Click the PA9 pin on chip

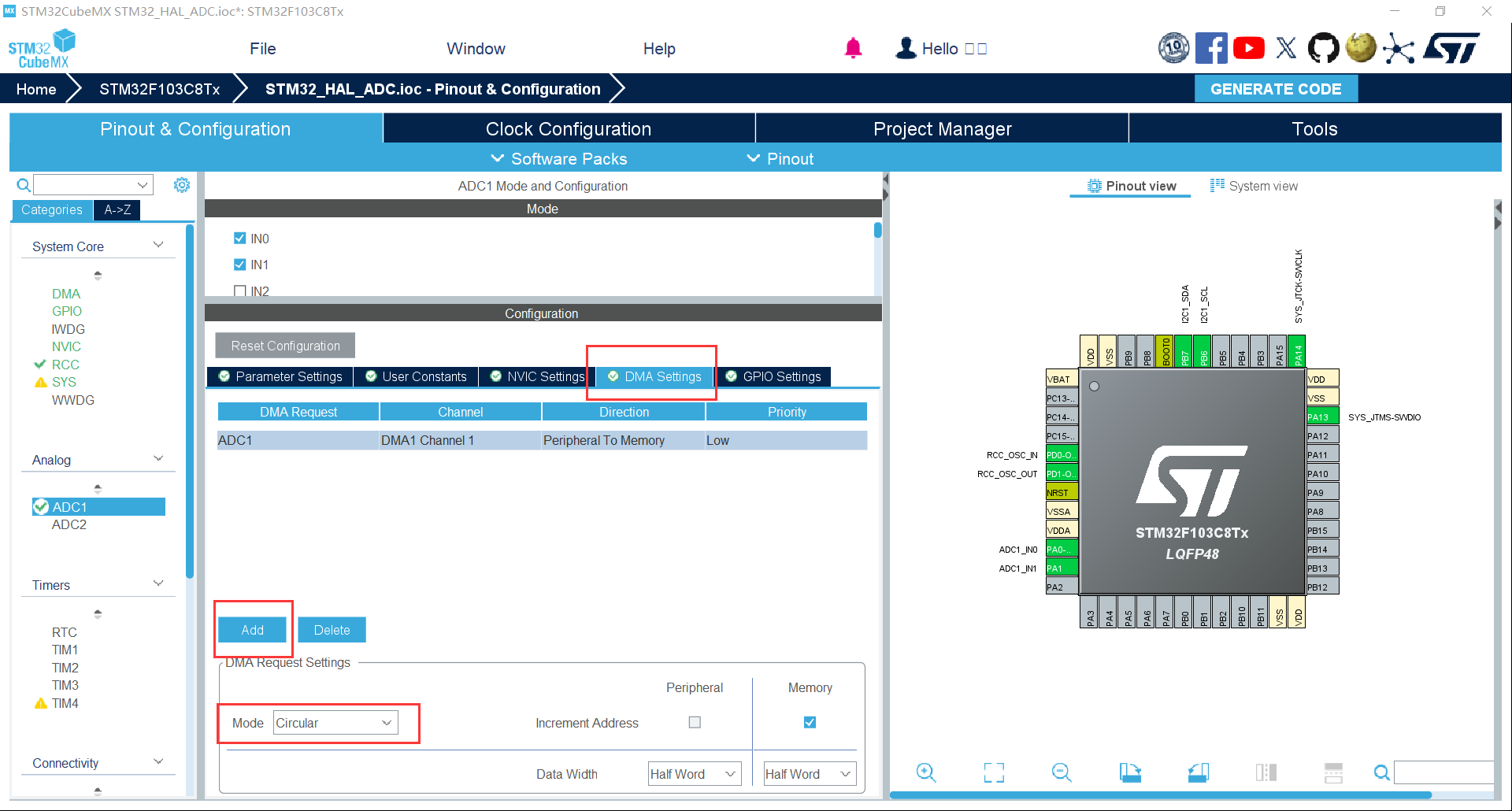coord(1322,492)
